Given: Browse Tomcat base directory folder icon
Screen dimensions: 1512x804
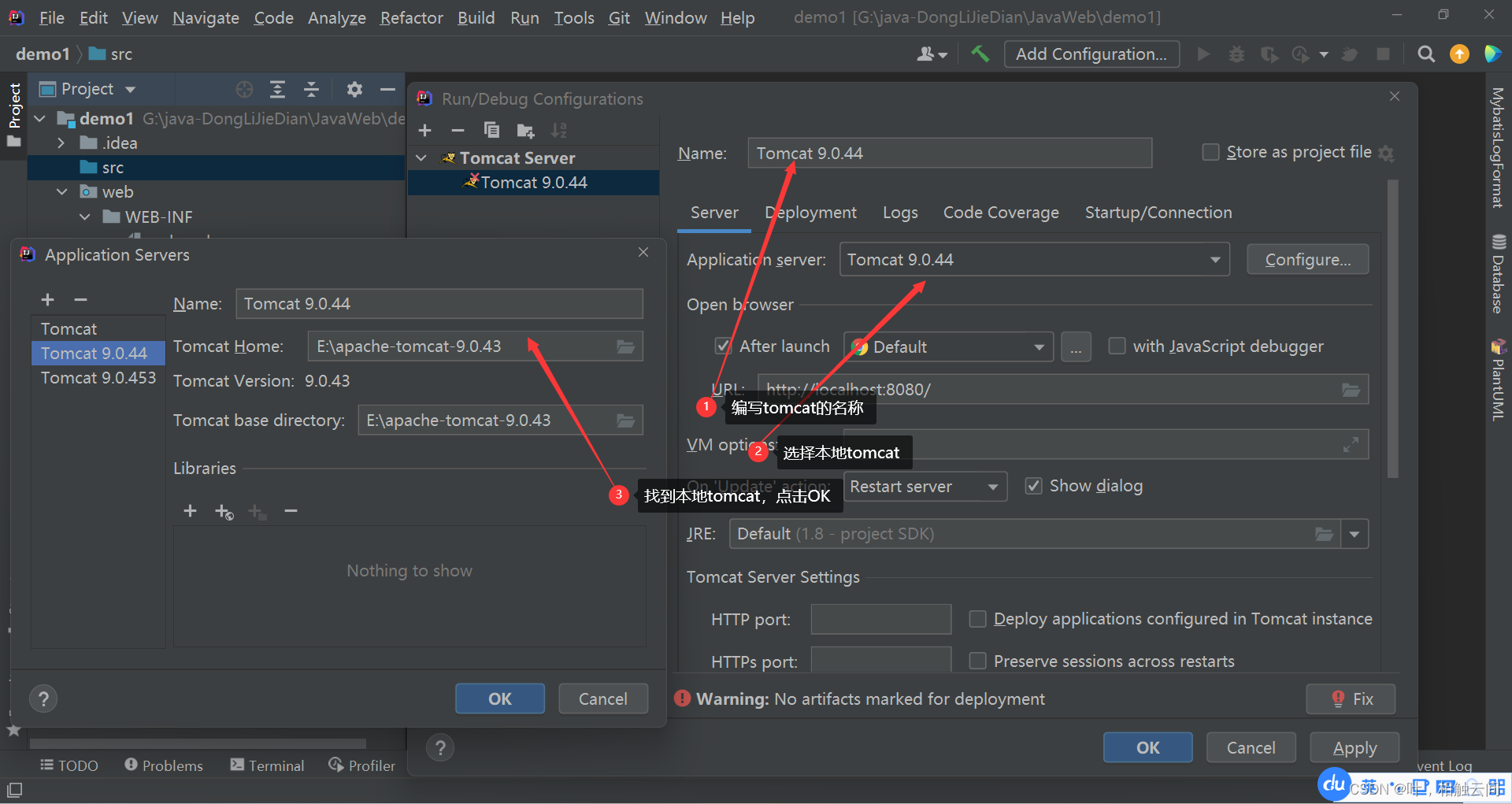Looking at the screenshot, I should 625,421.
